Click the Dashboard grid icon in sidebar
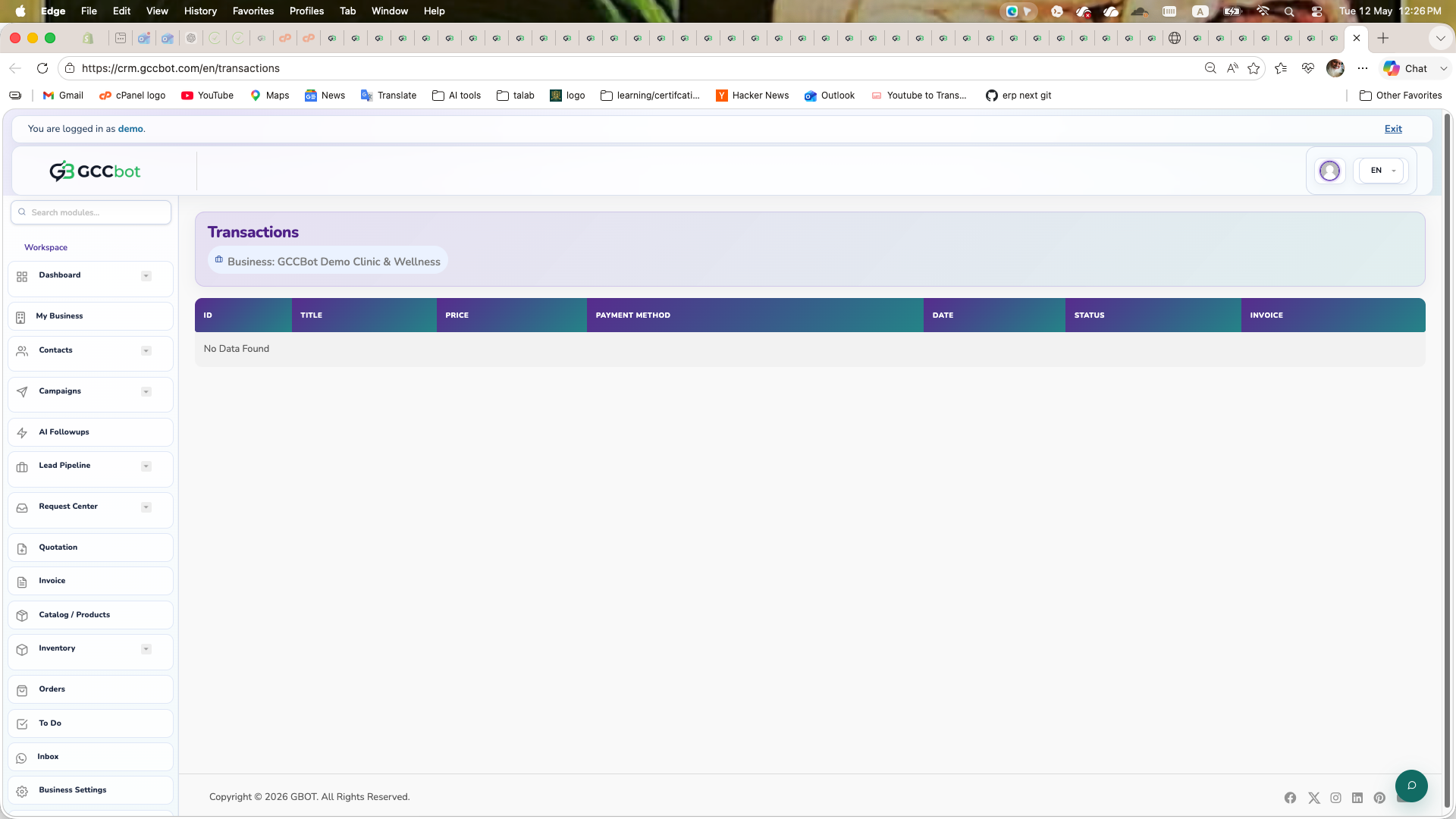 pyautogui.click(x=22, y=277)
